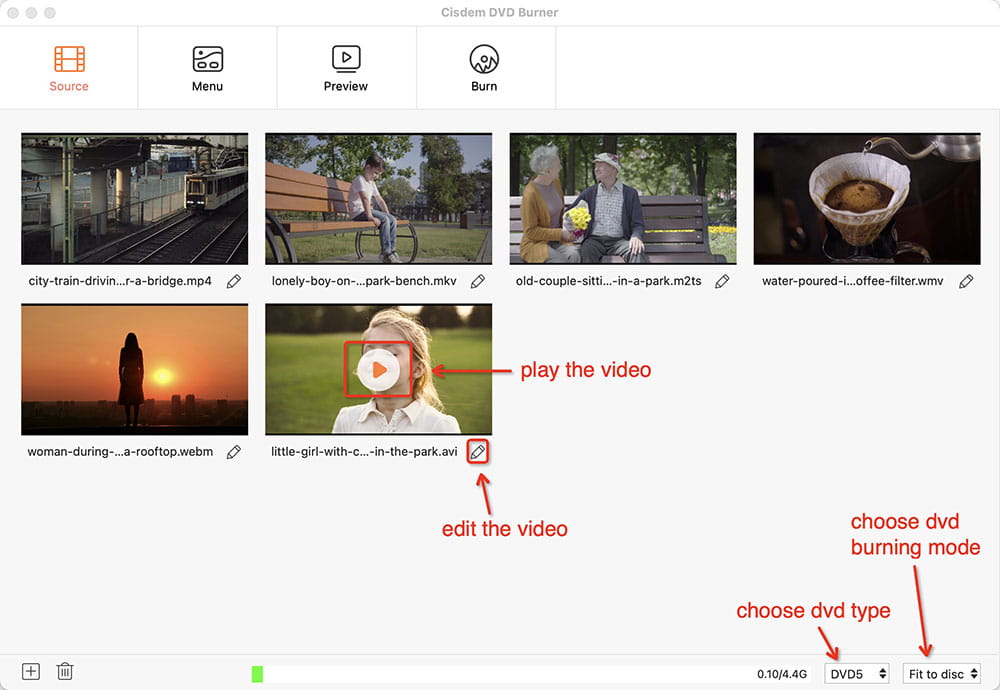The width and height of the screenshot is (1000, 690).
Task: Open editor for lonely boy park bench video
Action: [478, 281]
